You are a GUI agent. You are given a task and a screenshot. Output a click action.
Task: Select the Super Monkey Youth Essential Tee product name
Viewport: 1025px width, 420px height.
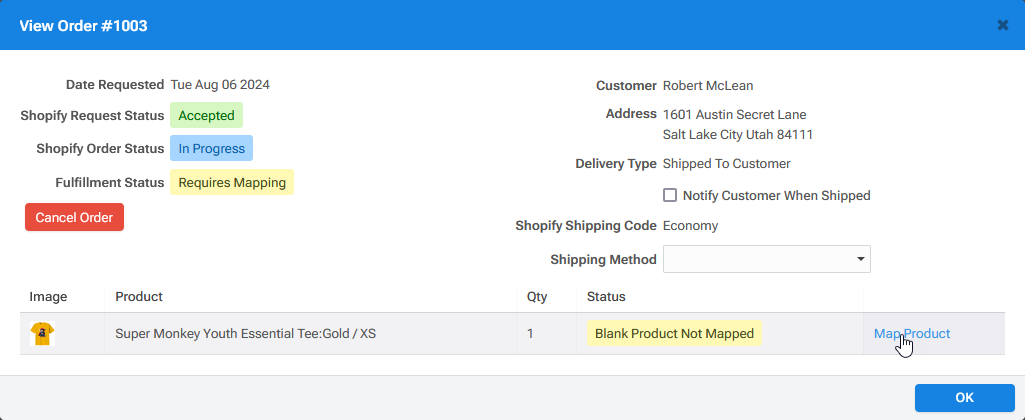coord(245,334)
